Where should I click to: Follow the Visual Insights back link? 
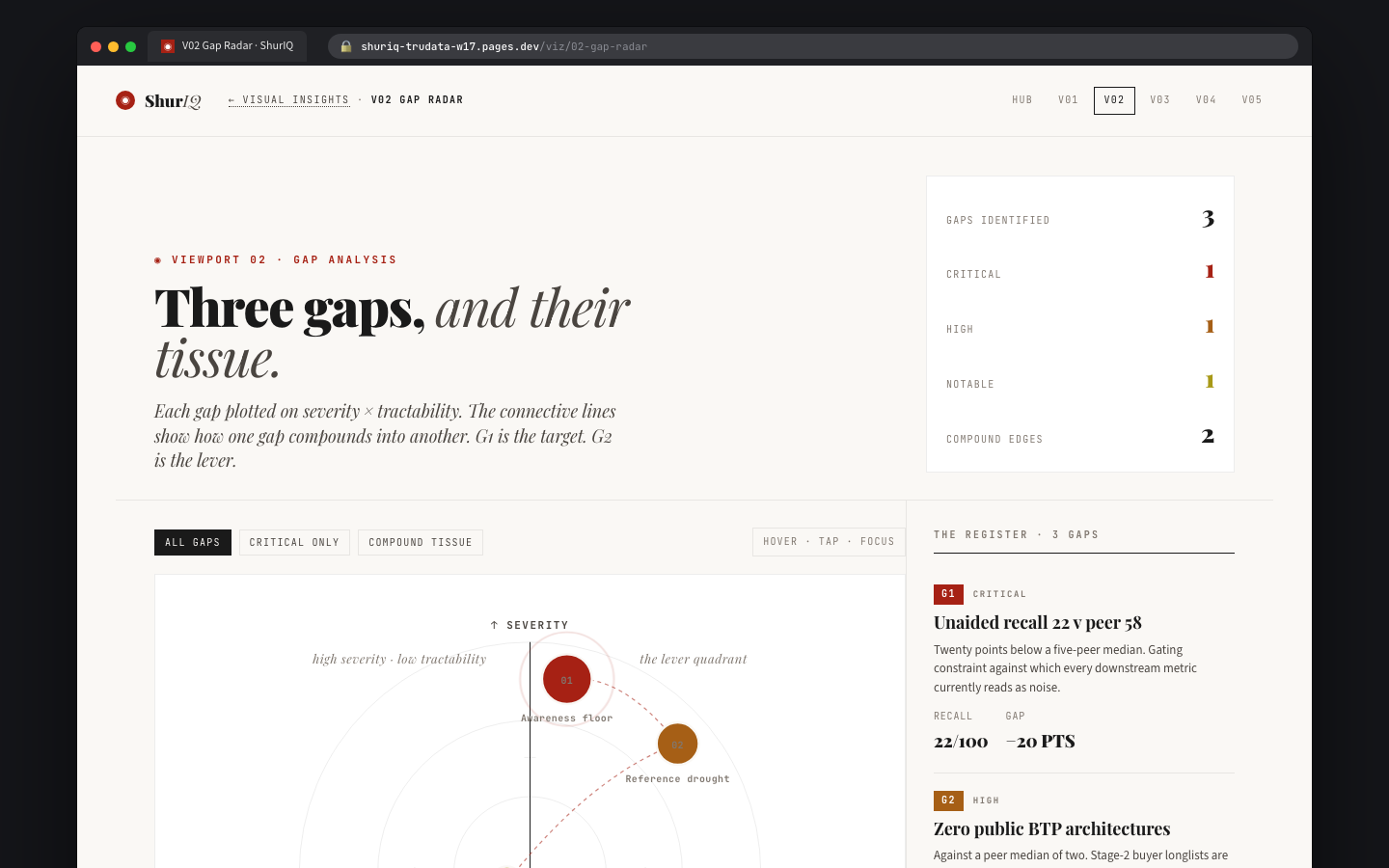click(x=289, y=100)
